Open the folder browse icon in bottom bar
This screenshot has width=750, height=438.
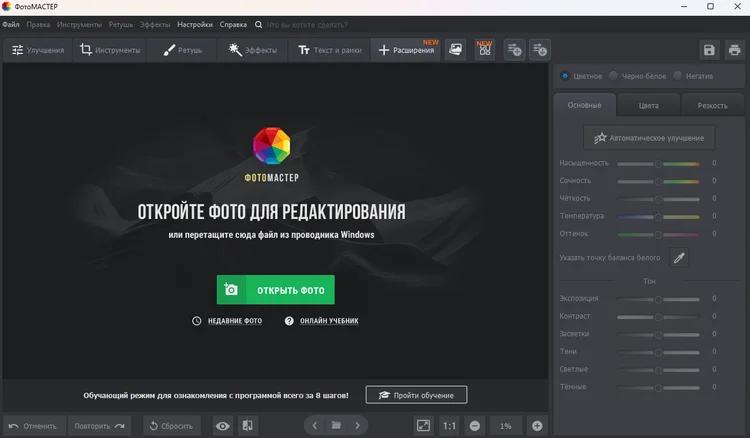[336, 426]
